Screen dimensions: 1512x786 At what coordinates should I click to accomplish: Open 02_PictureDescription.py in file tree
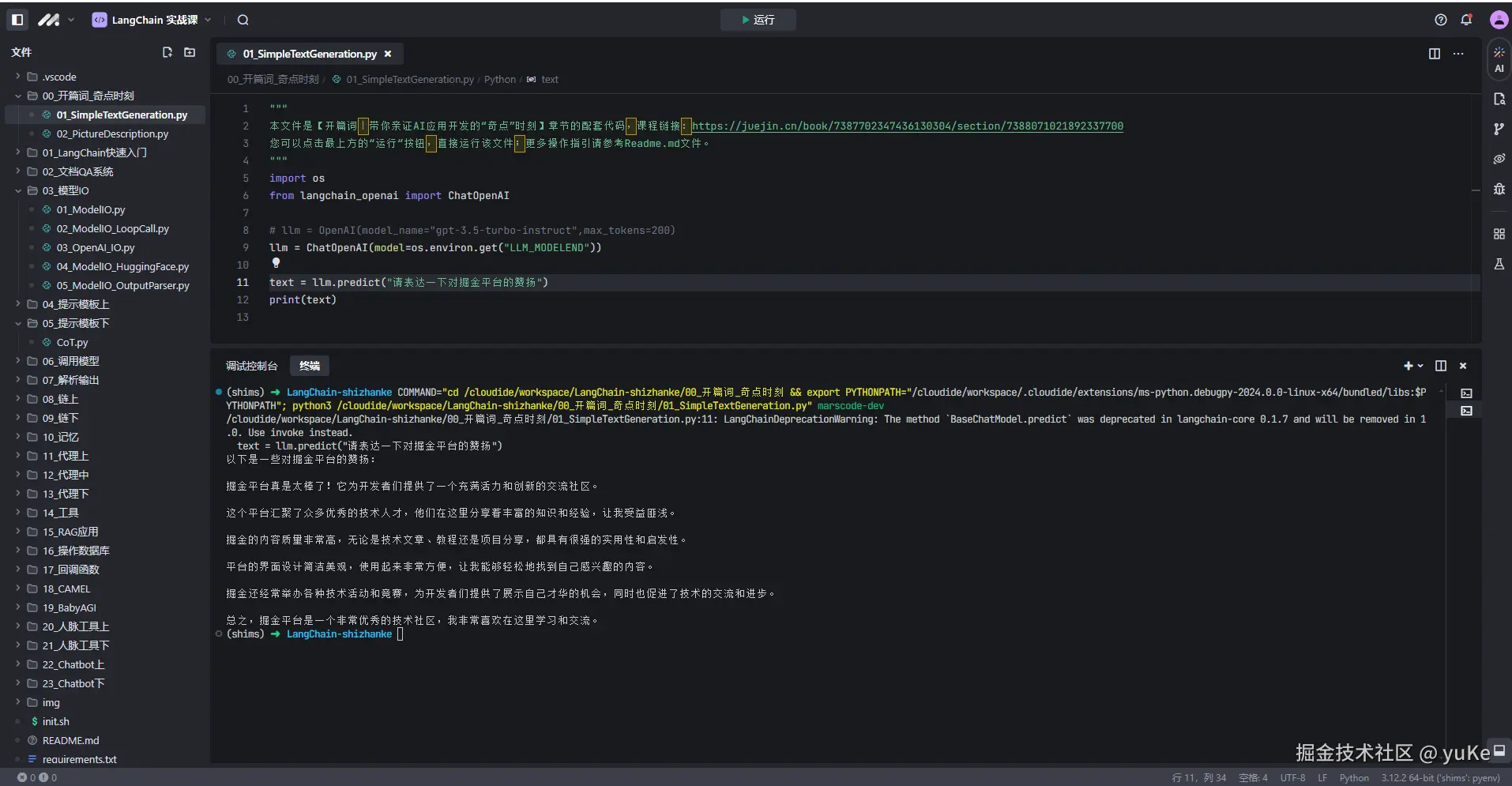point(112,134)
